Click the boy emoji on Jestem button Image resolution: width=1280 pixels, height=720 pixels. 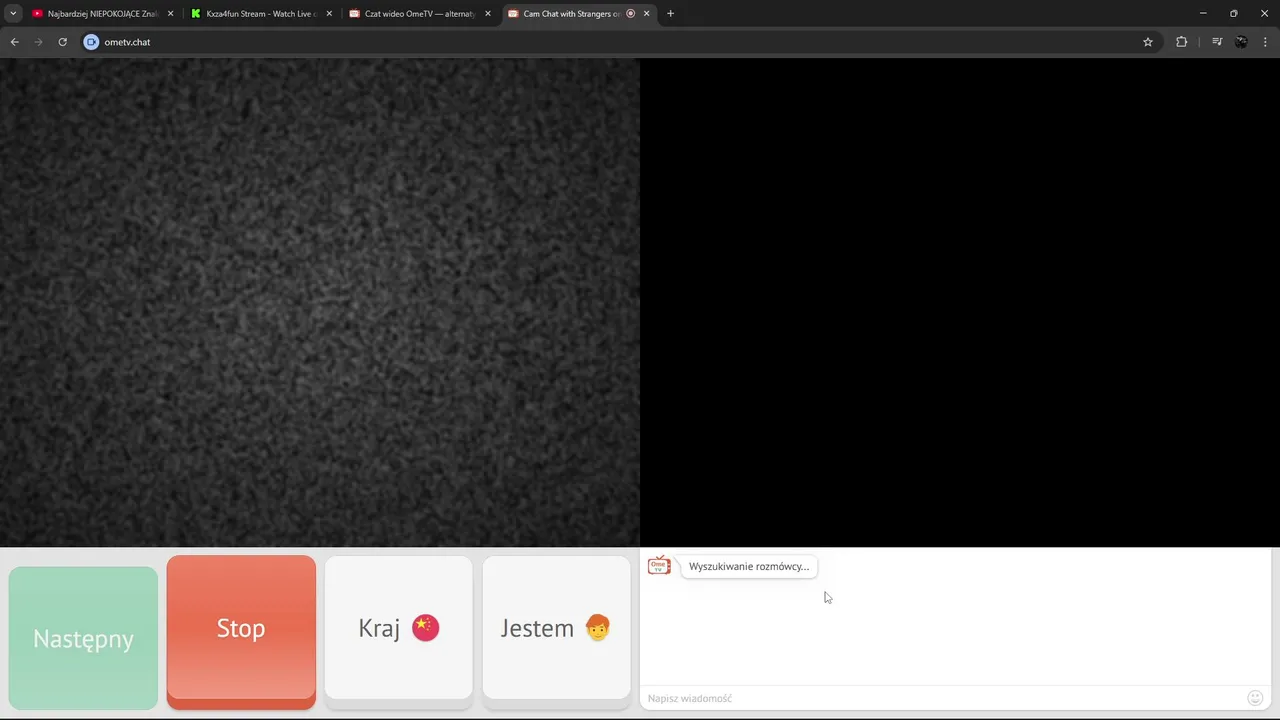pos(597,628)
